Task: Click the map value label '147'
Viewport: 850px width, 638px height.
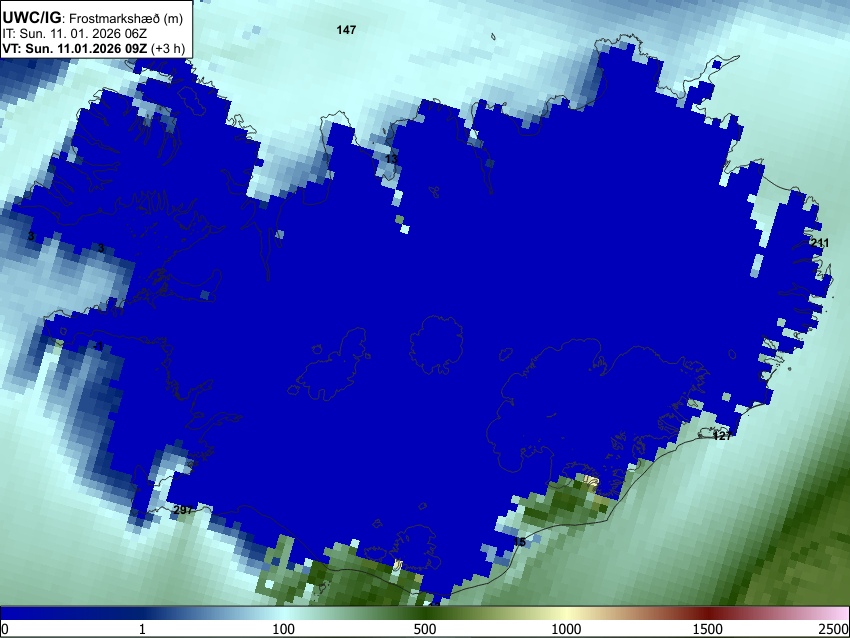Action: point(346,30)
